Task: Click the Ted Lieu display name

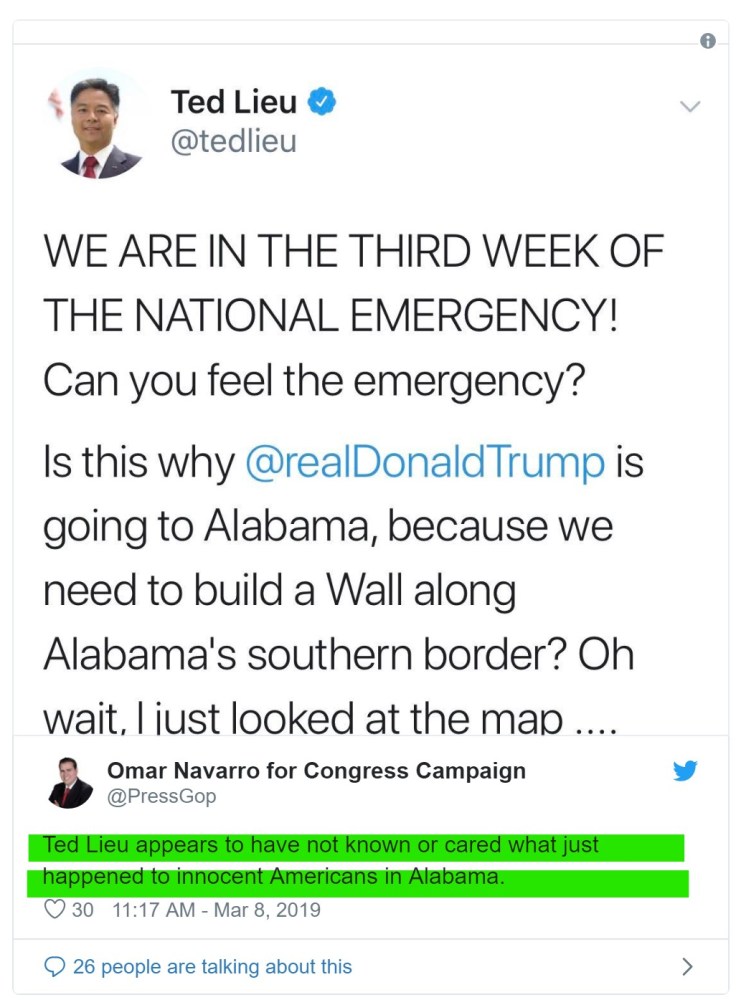Action: click(234, 101)
